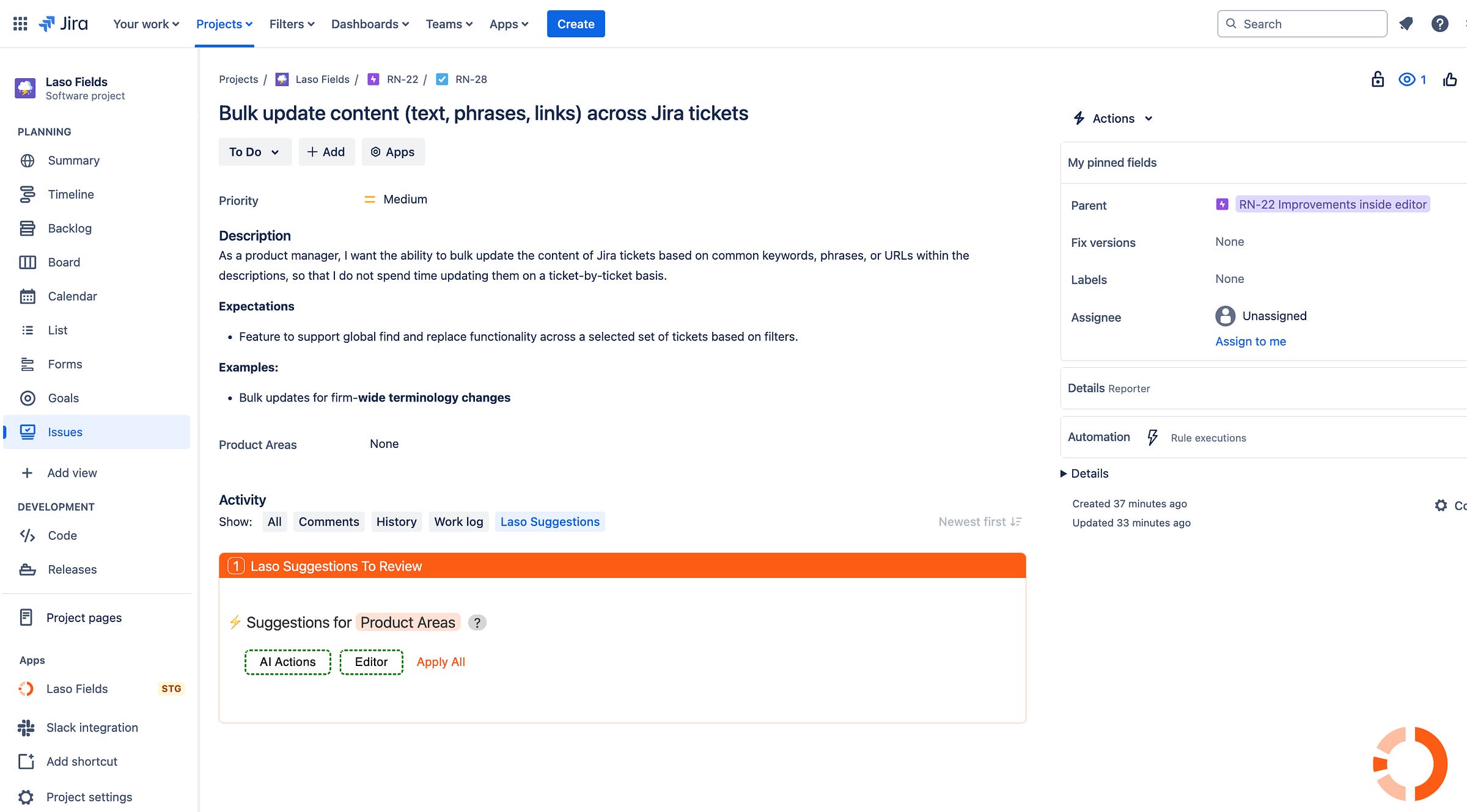1467x812 pixels.
Task: Open the Backlog view in sidebar
Action: pyautogui.click(x=70, y=228)
